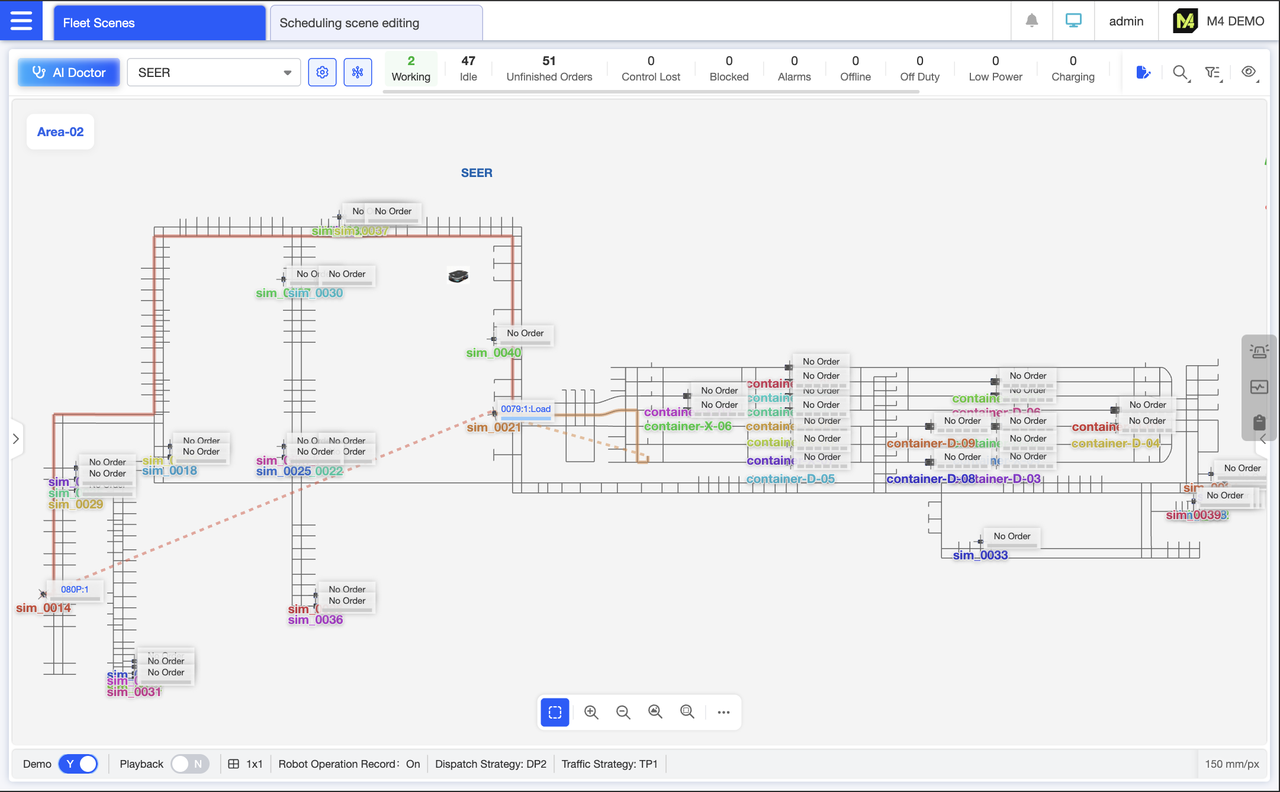Open the hamburger menu at top left
Viewport: 1280px width, 792px height.
(21, 20)
